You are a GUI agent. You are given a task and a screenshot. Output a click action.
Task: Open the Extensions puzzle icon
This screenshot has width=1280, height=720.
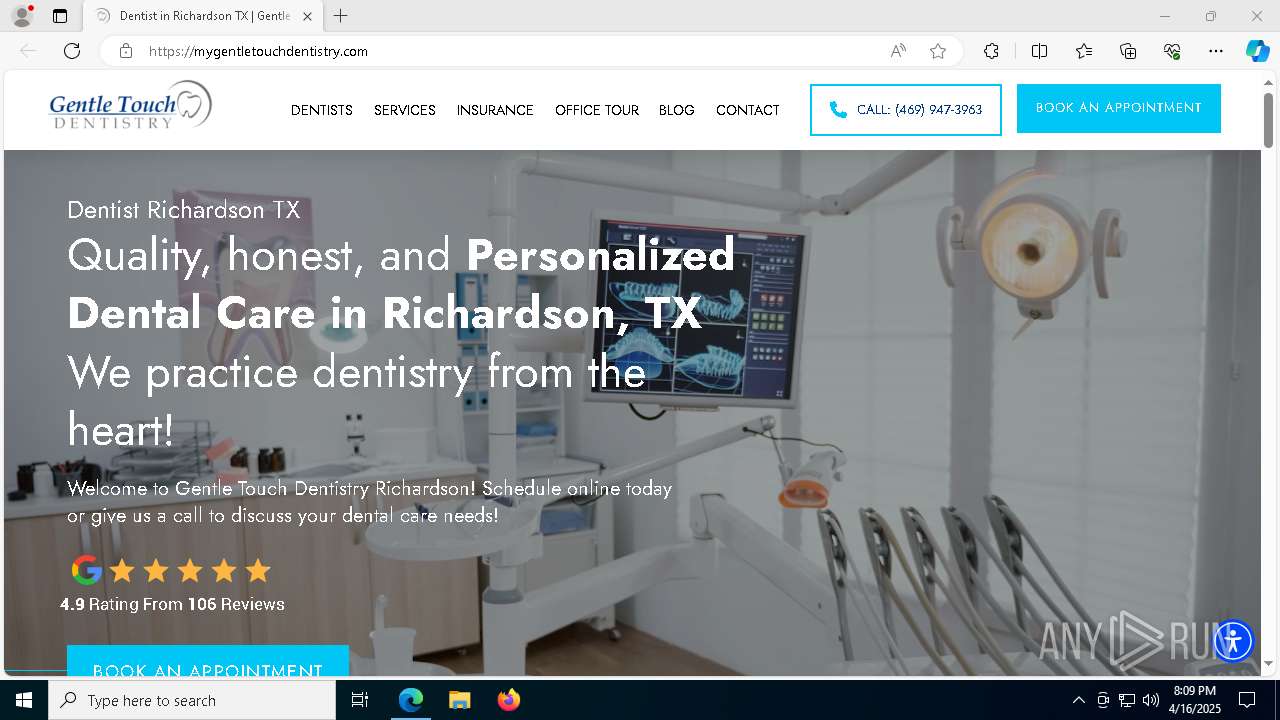point(991,51)
